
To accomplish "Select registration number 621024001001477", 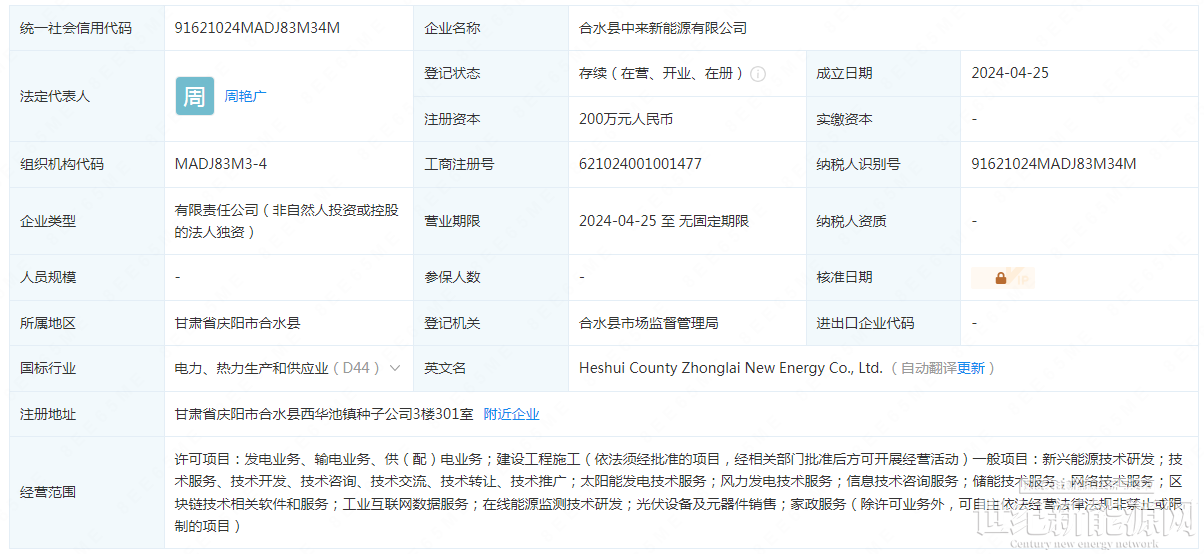I will [x=640, y=164].
